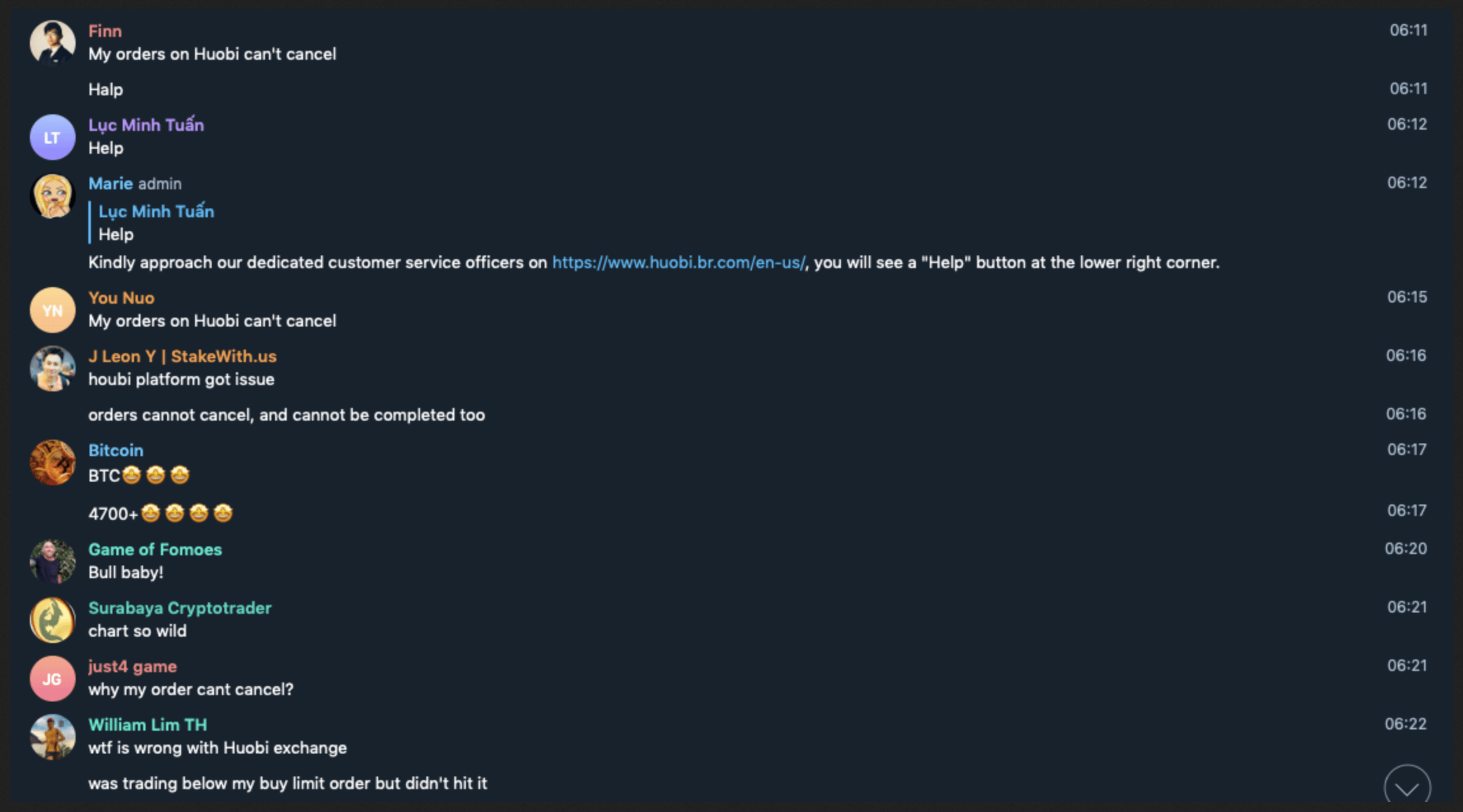Click Surabaya Cryptotrader's gold avatar

[x=52, y=620]
